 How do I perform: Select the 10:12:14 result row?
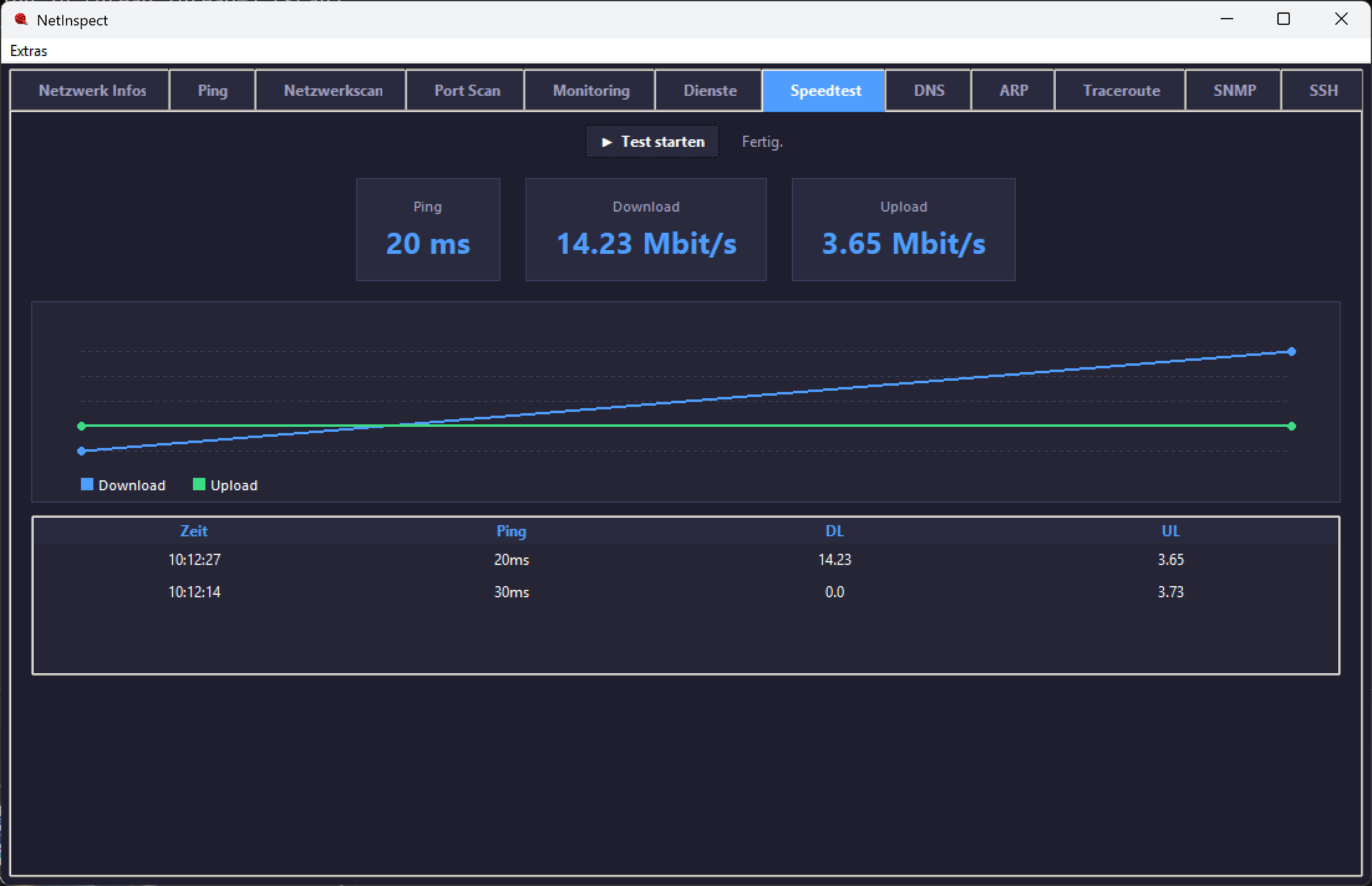(x=685, y=592)
